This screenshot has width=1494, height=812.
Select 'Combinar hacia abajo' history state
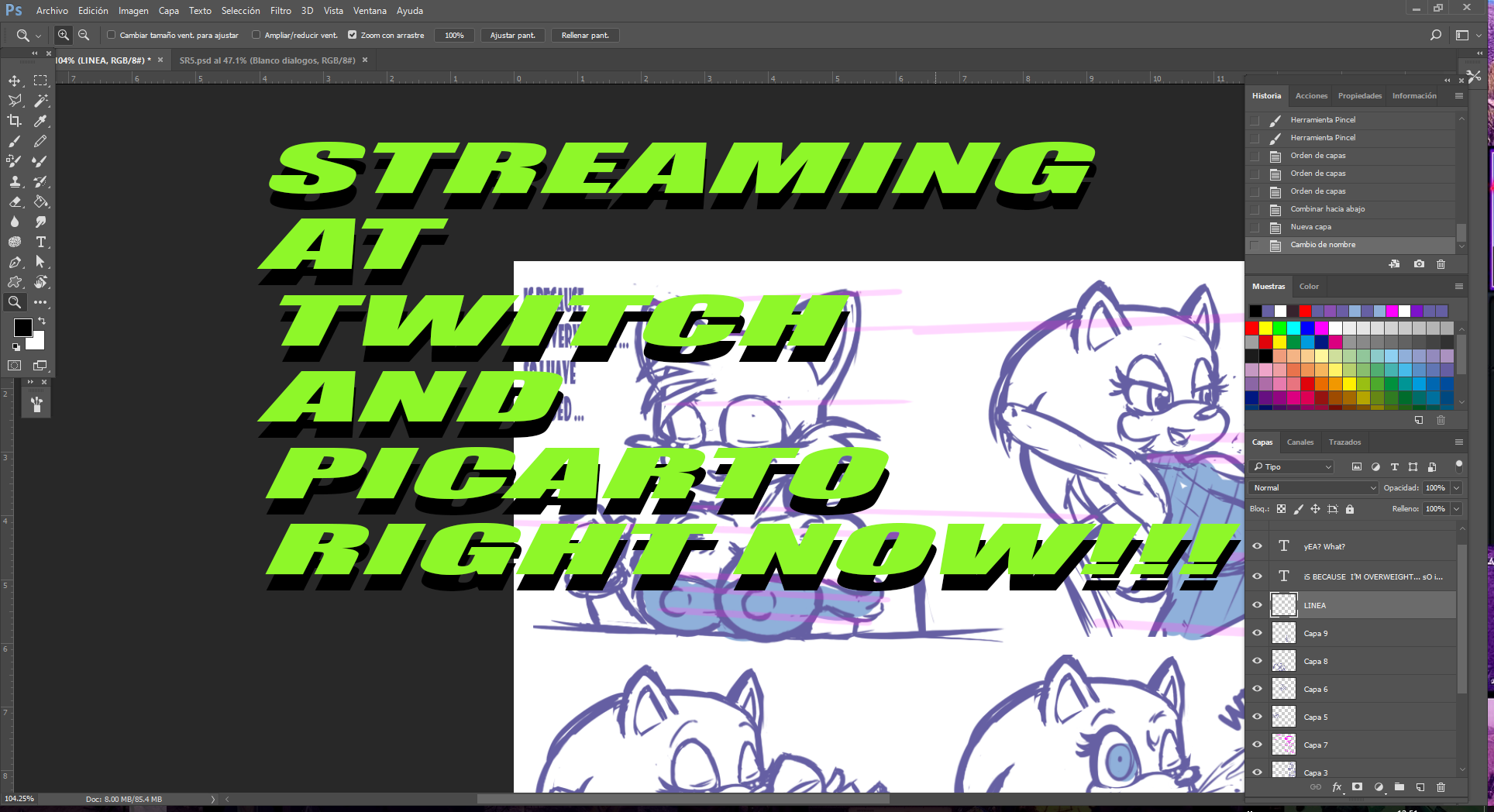pos(1352,209)
